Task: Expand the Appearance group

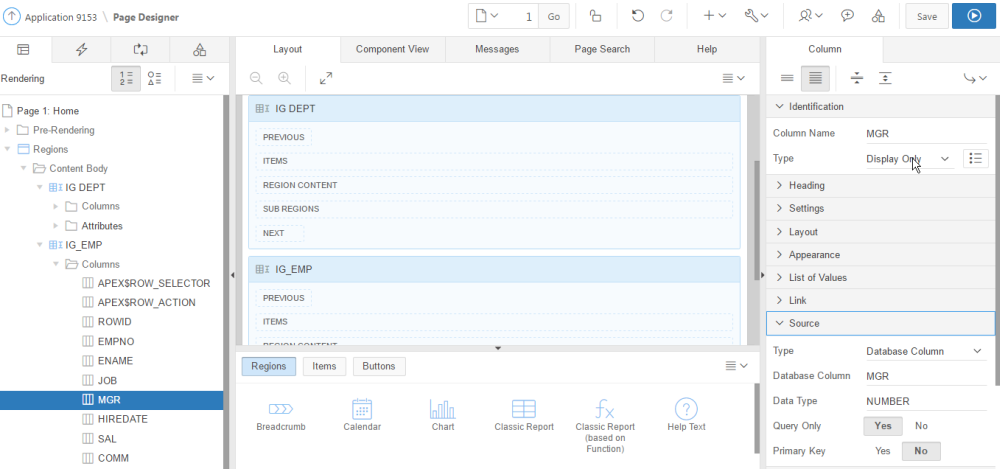Action: (881, 255)
